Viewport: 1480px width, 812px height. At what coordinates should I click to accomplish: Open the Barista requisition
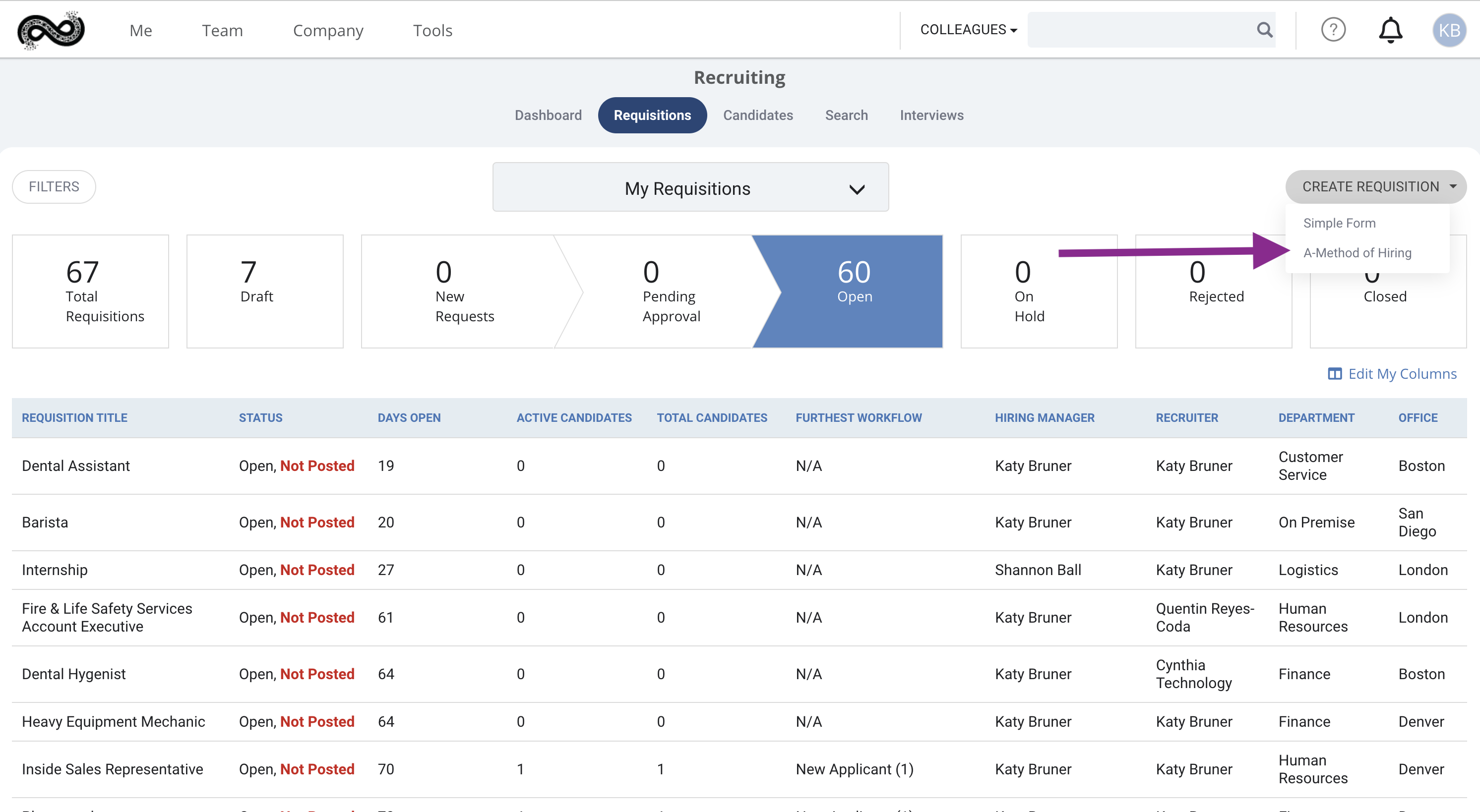point(45,522)
